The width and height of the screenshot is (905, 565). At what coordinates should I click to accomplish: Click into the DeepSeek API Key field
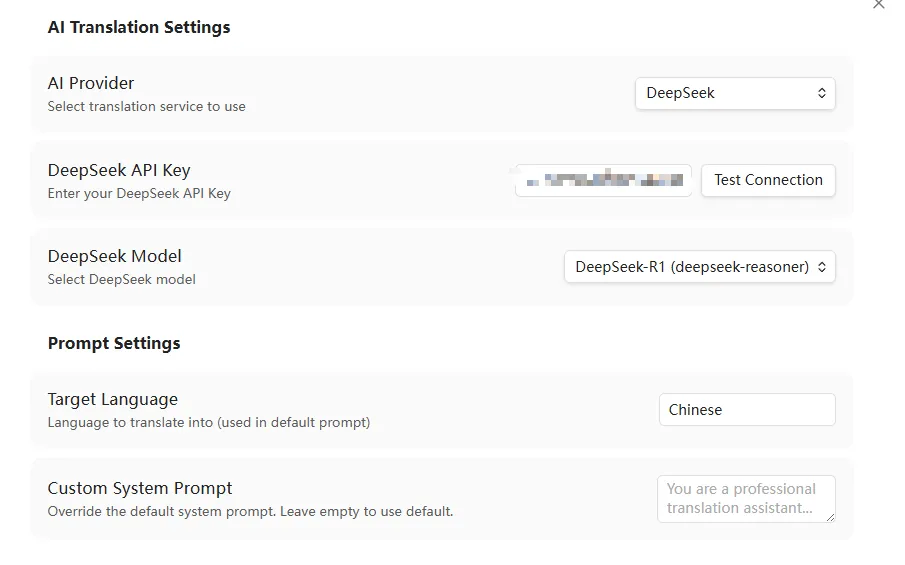pyautogui.click(x=604, y=180)
